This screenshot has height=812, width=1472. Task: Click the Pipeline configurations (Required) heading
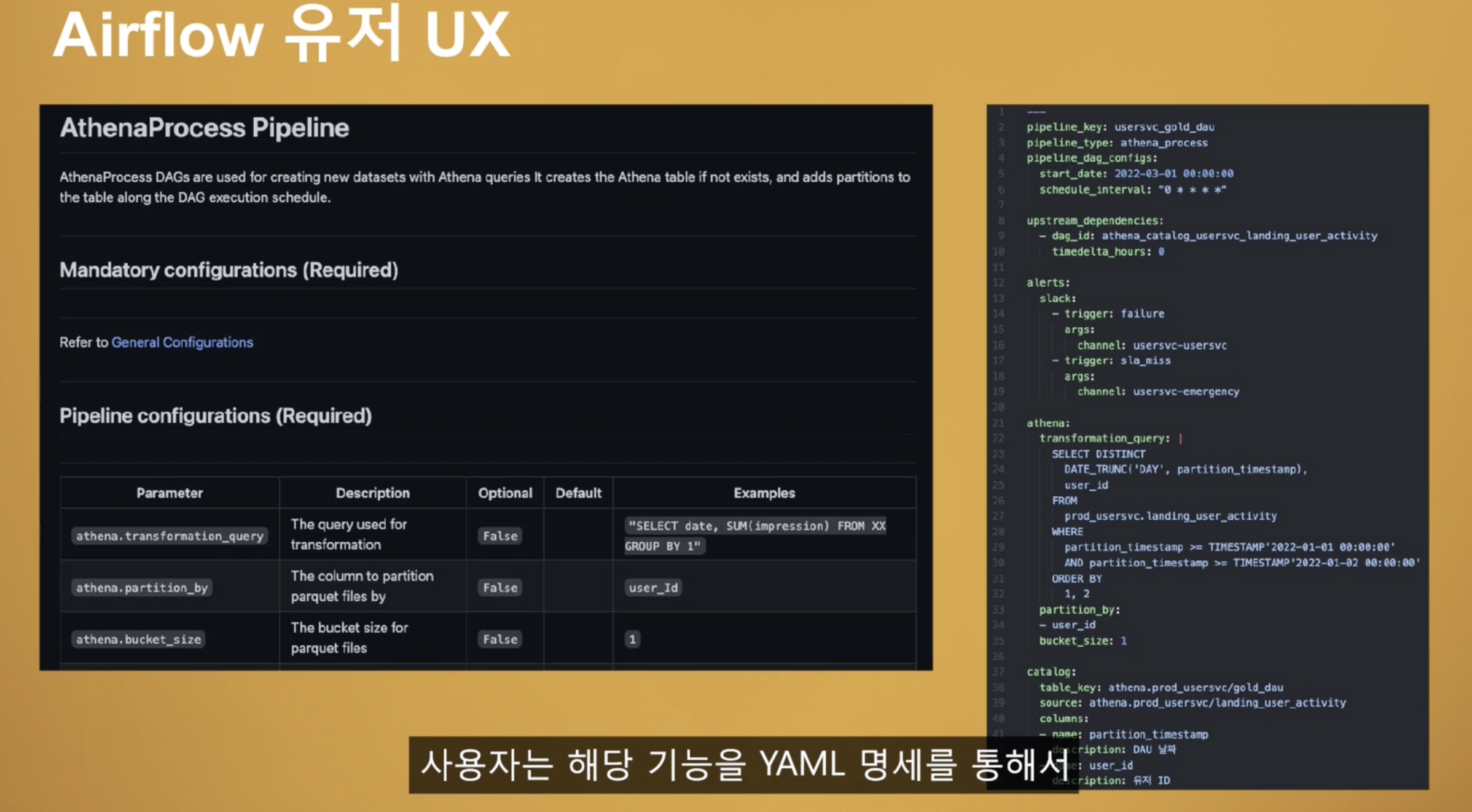click(215, 416)
